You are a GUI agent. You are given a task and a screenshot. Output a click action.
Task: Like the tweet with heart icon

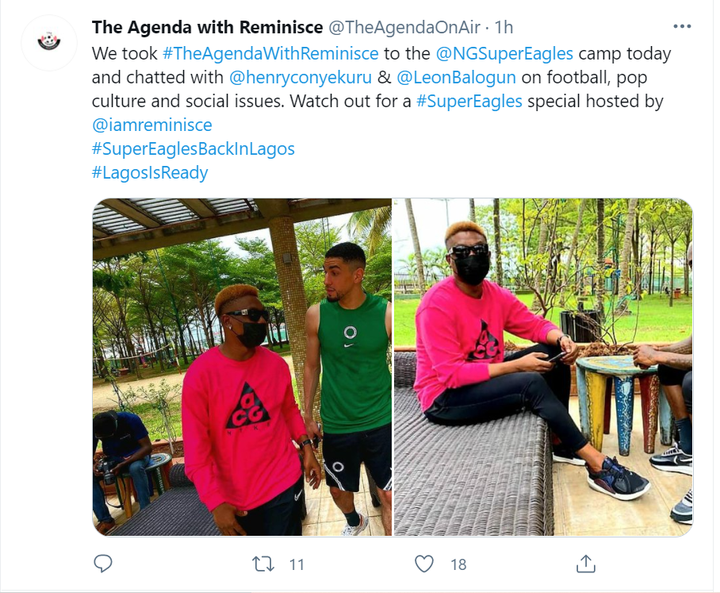click(x=424, y=564)
